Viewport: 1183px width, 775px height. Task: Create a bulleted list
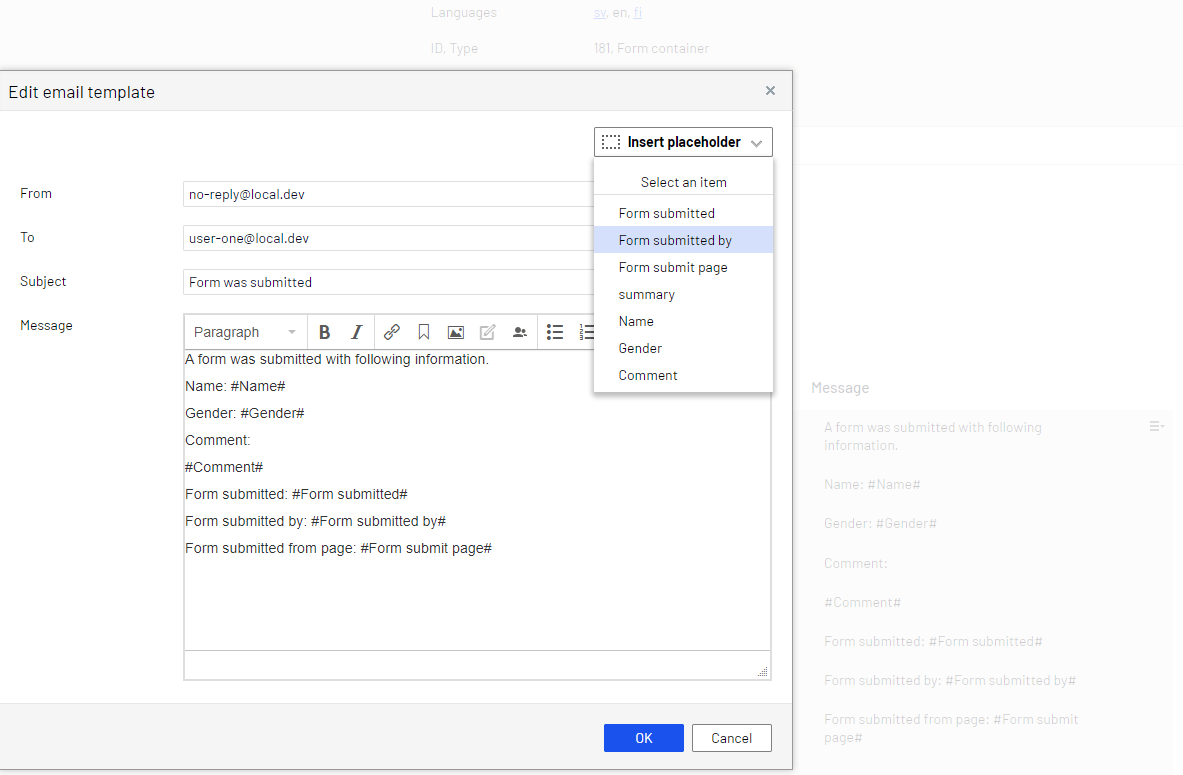555,331
